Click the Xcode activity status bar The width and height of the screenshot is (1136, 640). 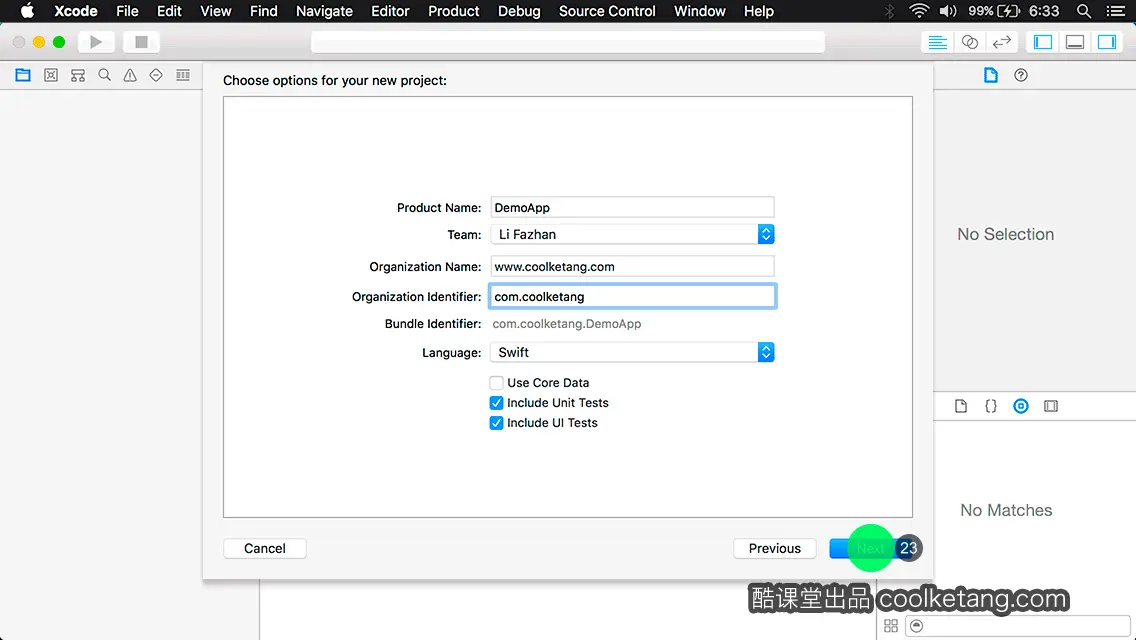pyautogui.click(x=568, y=42)
